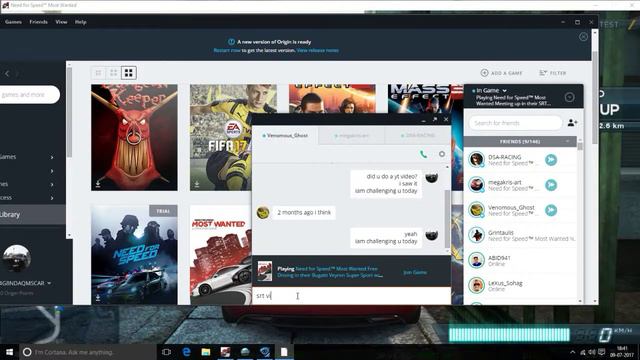The width and height of the screenshot is (640, 360).
Task: Join Venomous_Ghost's game with arrow icon
Action: point(551,210)
